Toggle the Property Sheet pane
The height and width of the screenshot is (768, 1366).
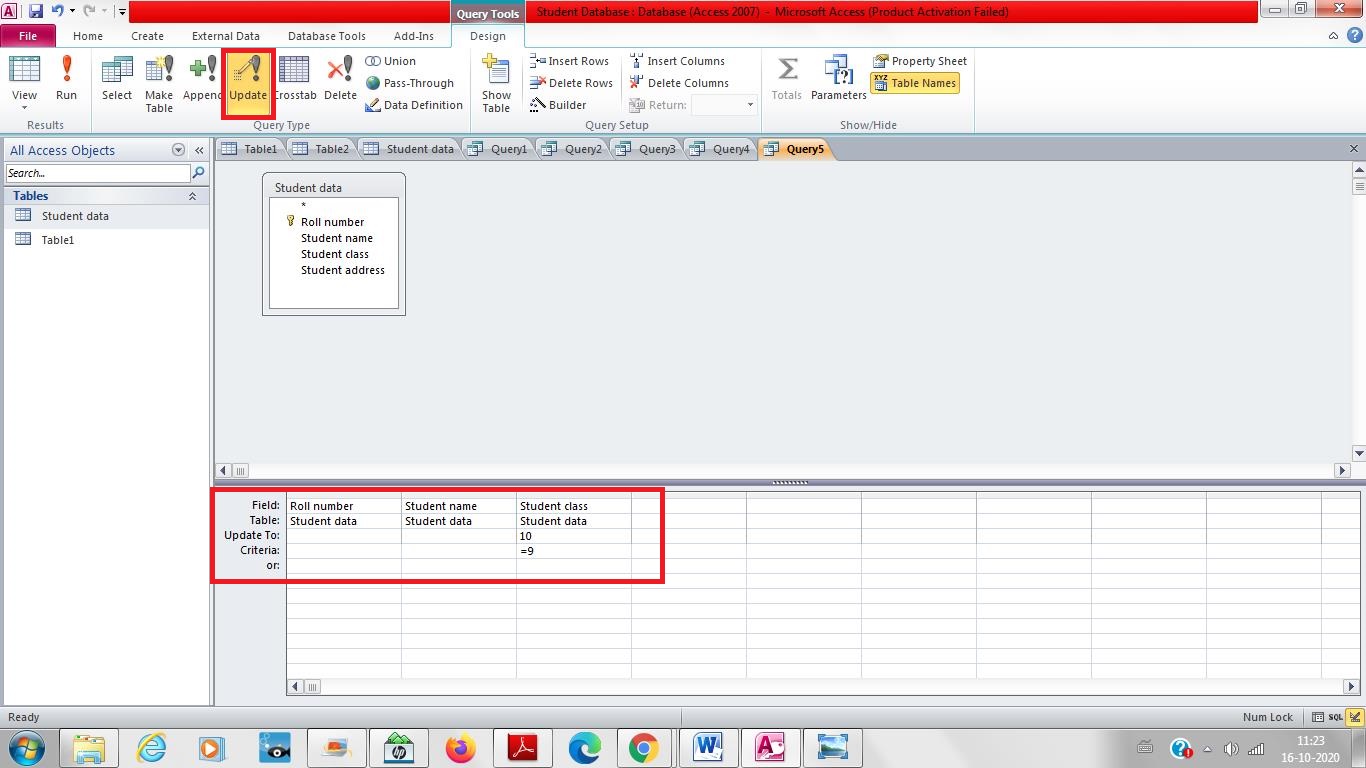click(920, 61)
